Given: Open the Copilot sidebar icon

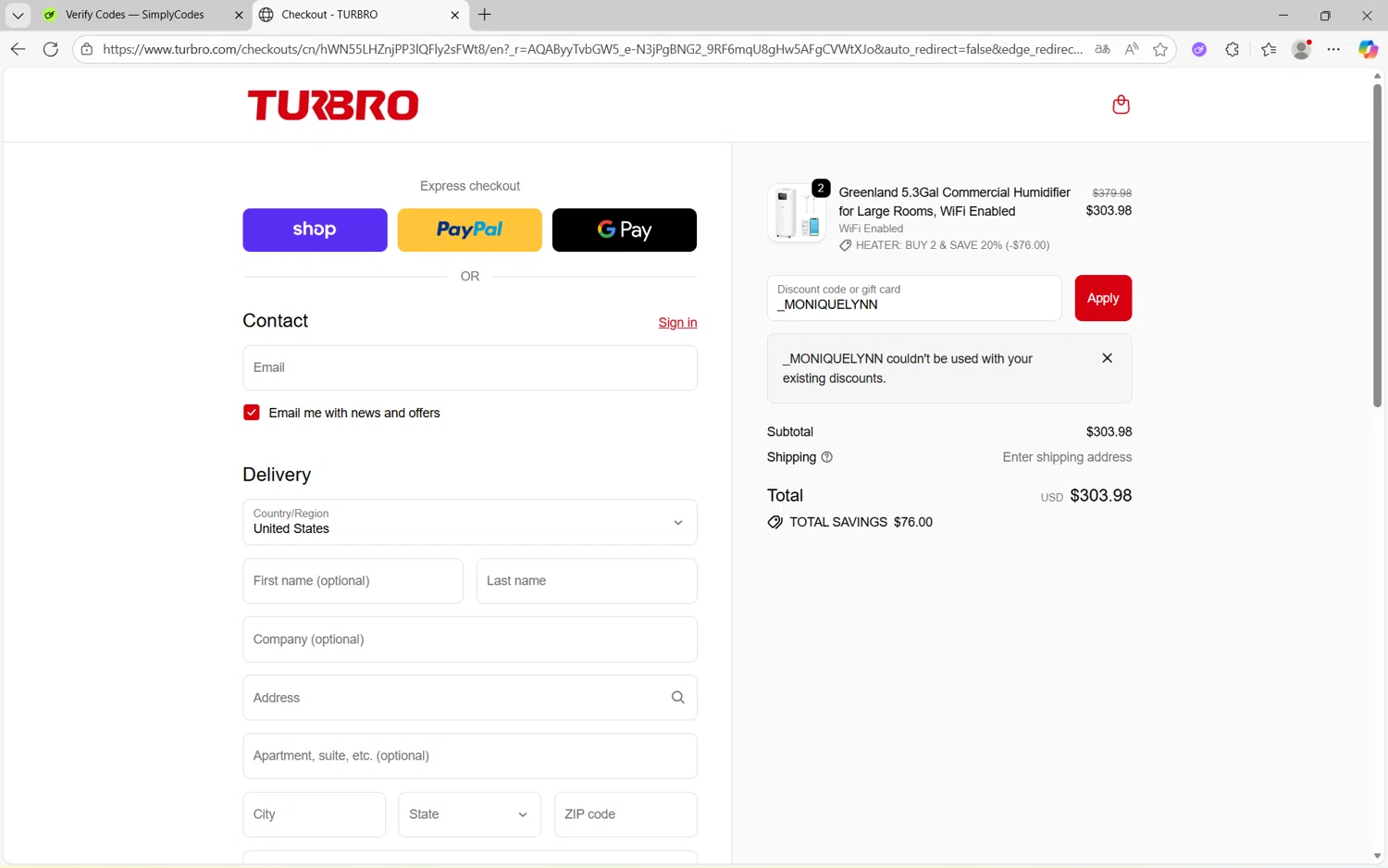Looking at the screenshot, I should pos(1368,49).
